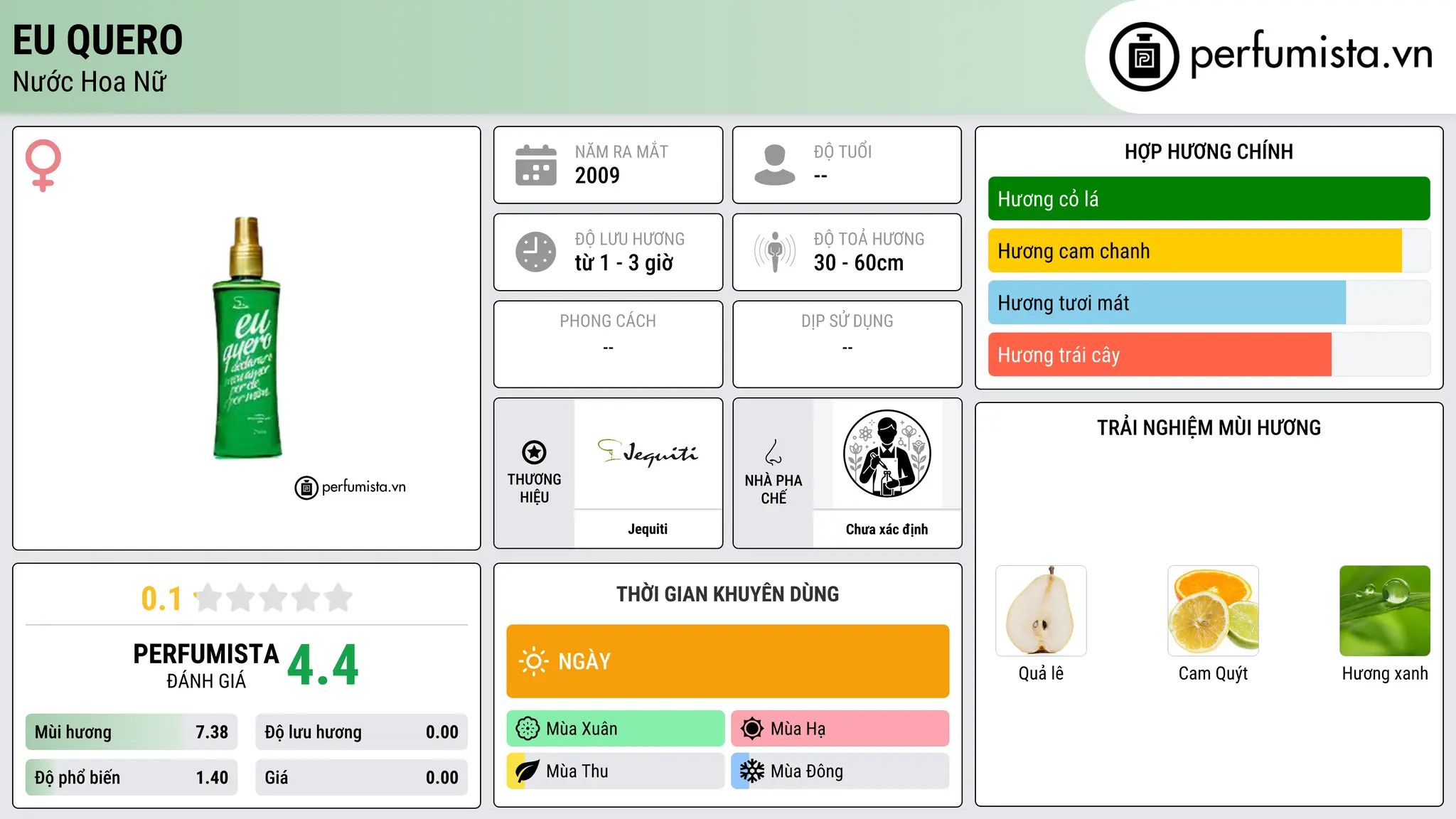Click the Dịp sử dụng label
Viewport: 1456px width, 819px height.
coord(847,321)
